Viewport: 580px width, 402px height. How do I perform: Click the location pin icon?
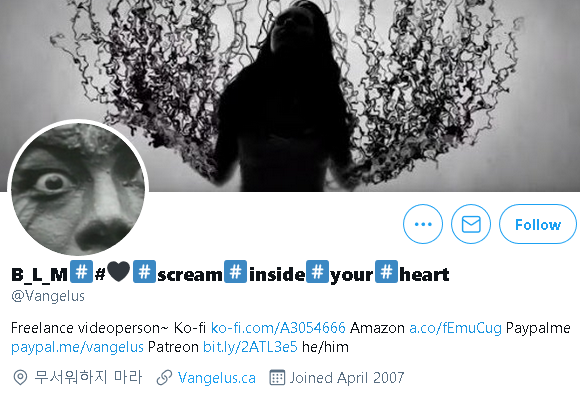coord(20,378)
